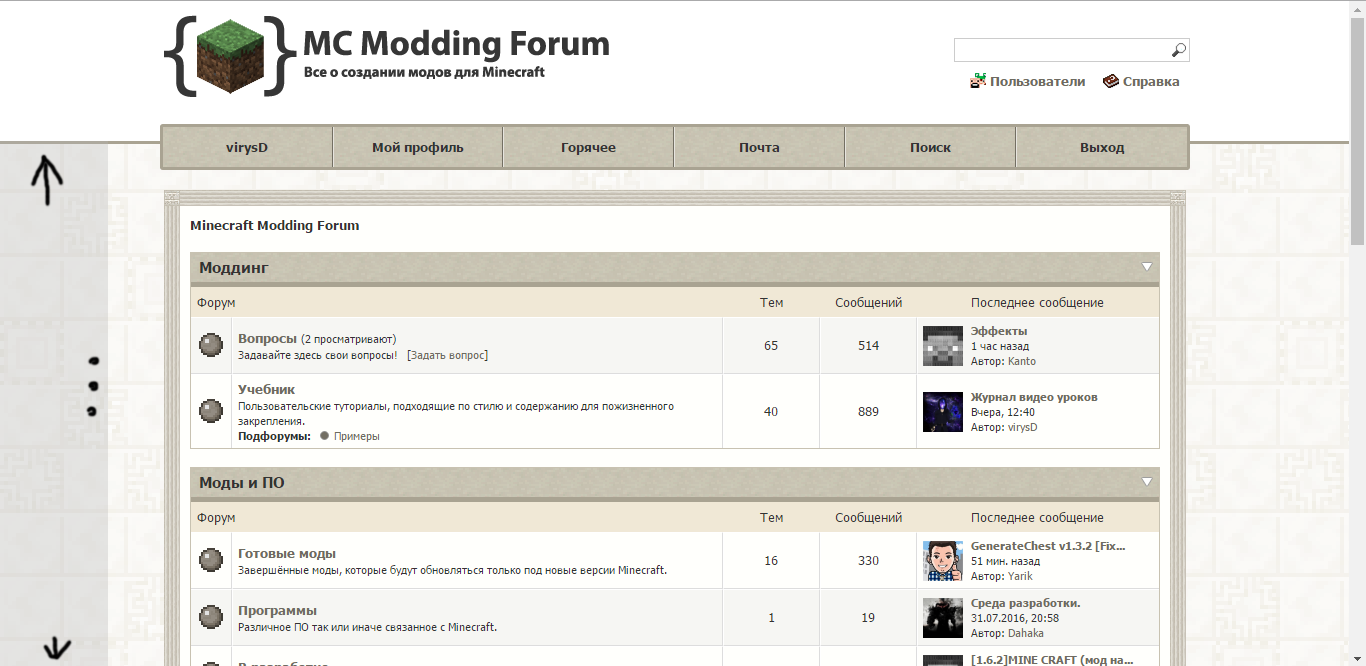
Task: Open the Примеры subforum link
Action: 357,436
